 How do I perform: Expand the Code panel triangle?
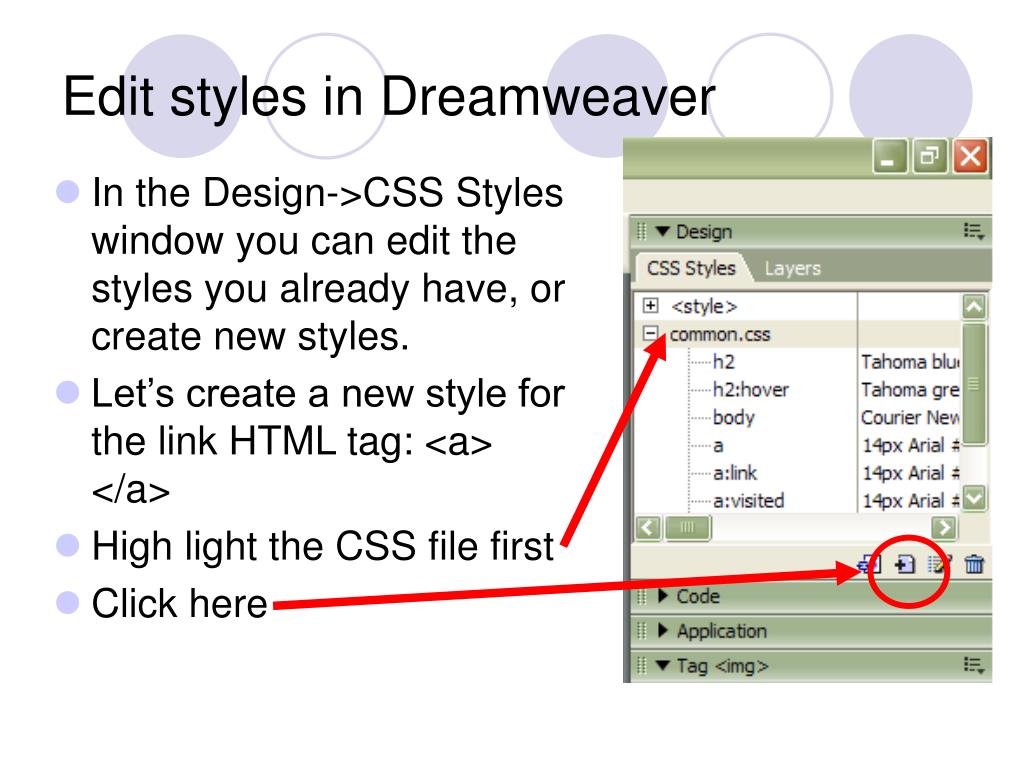click(663, 596)
